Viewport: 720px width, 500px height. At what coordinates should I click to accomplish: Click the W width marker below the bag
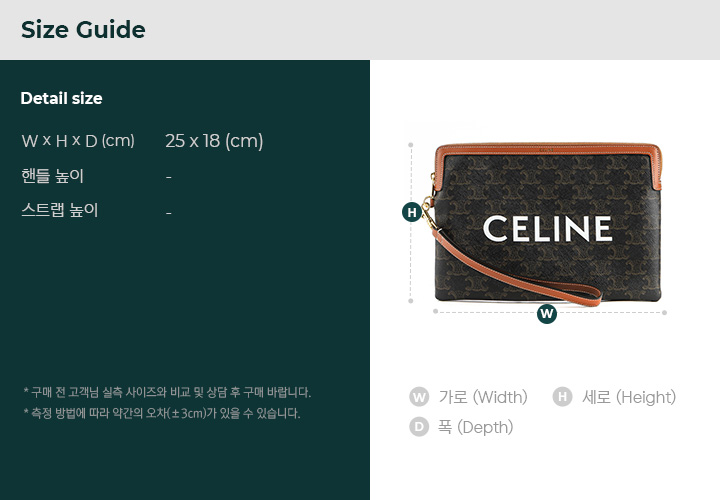pyautogui.click(x=546, y=314)
